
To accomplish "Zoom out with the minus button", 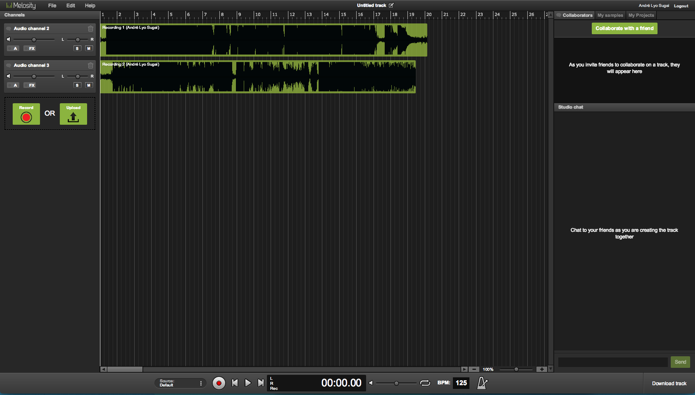I will pos(474,369).
